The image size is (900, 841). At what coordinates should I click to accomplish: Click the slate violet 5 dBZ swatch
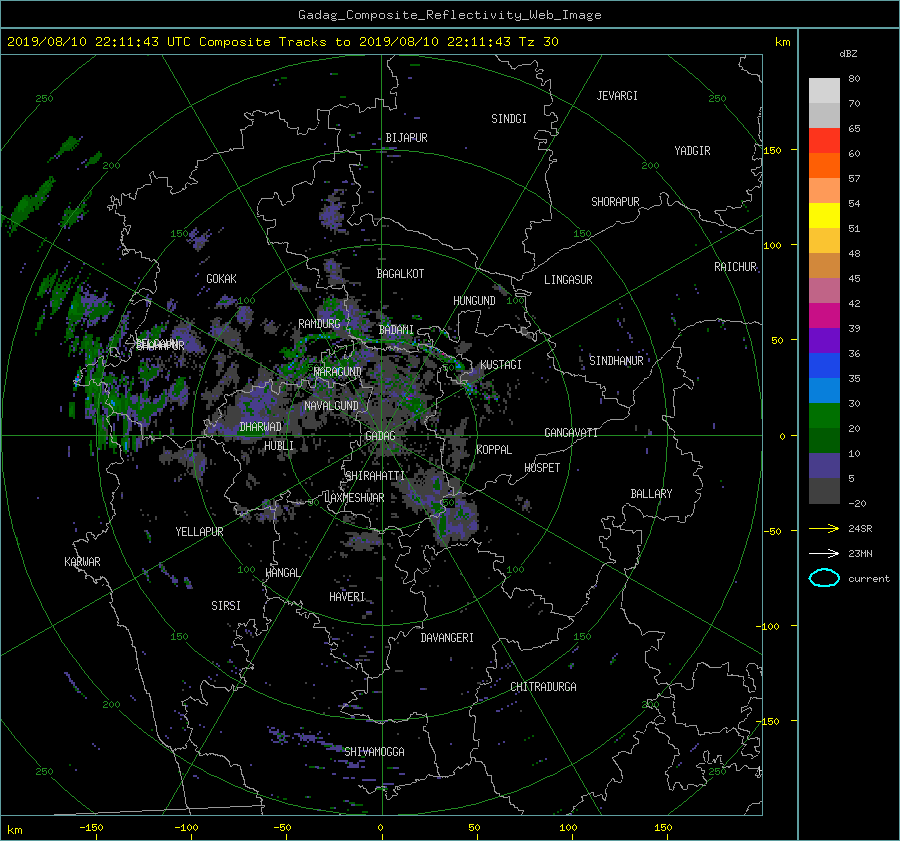[824, 465]
